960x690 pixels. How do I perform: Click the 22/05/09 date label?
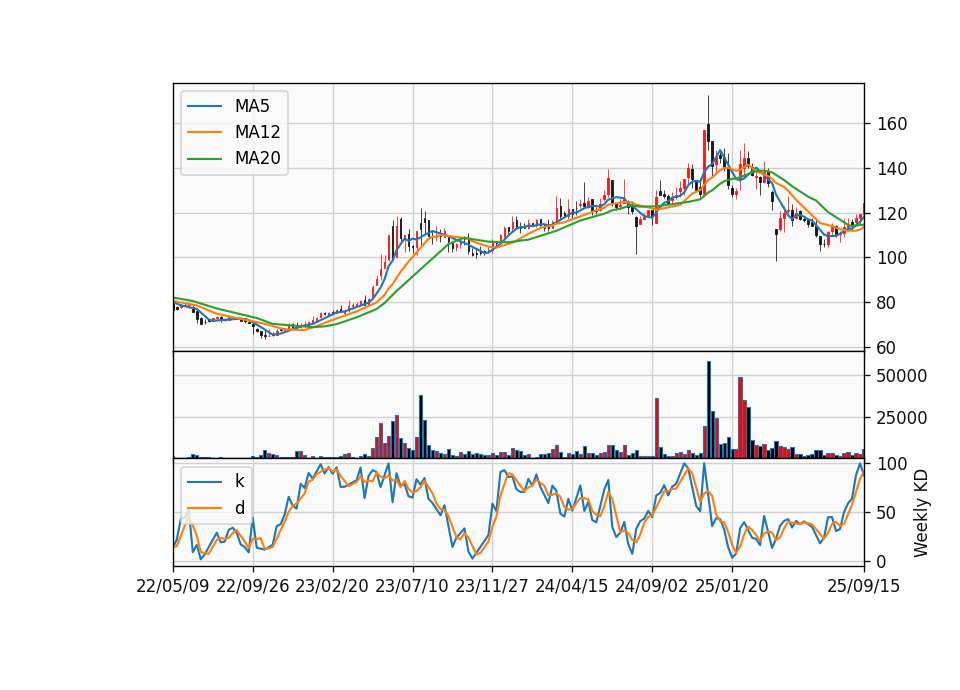pyautogui.click(x=173, y=586)
